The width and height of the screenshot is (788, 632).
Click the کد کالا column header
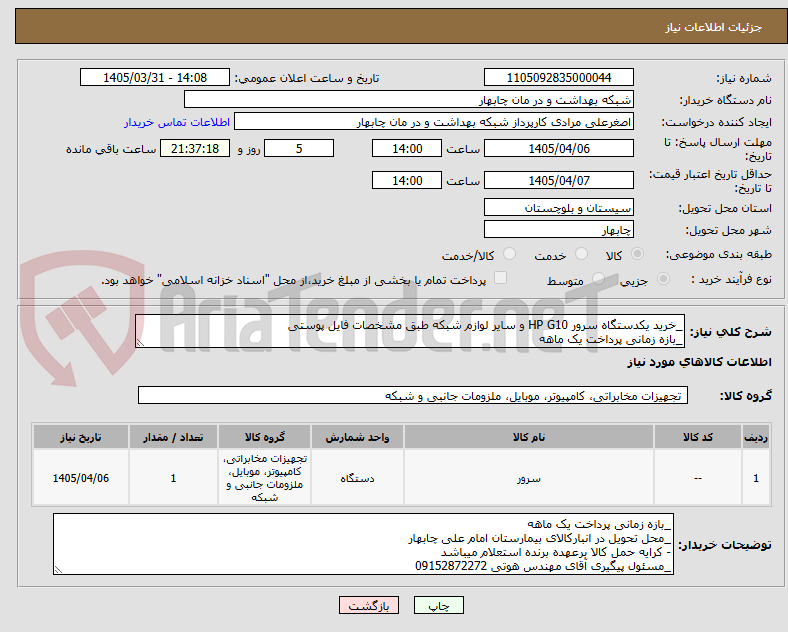point(698,437)
